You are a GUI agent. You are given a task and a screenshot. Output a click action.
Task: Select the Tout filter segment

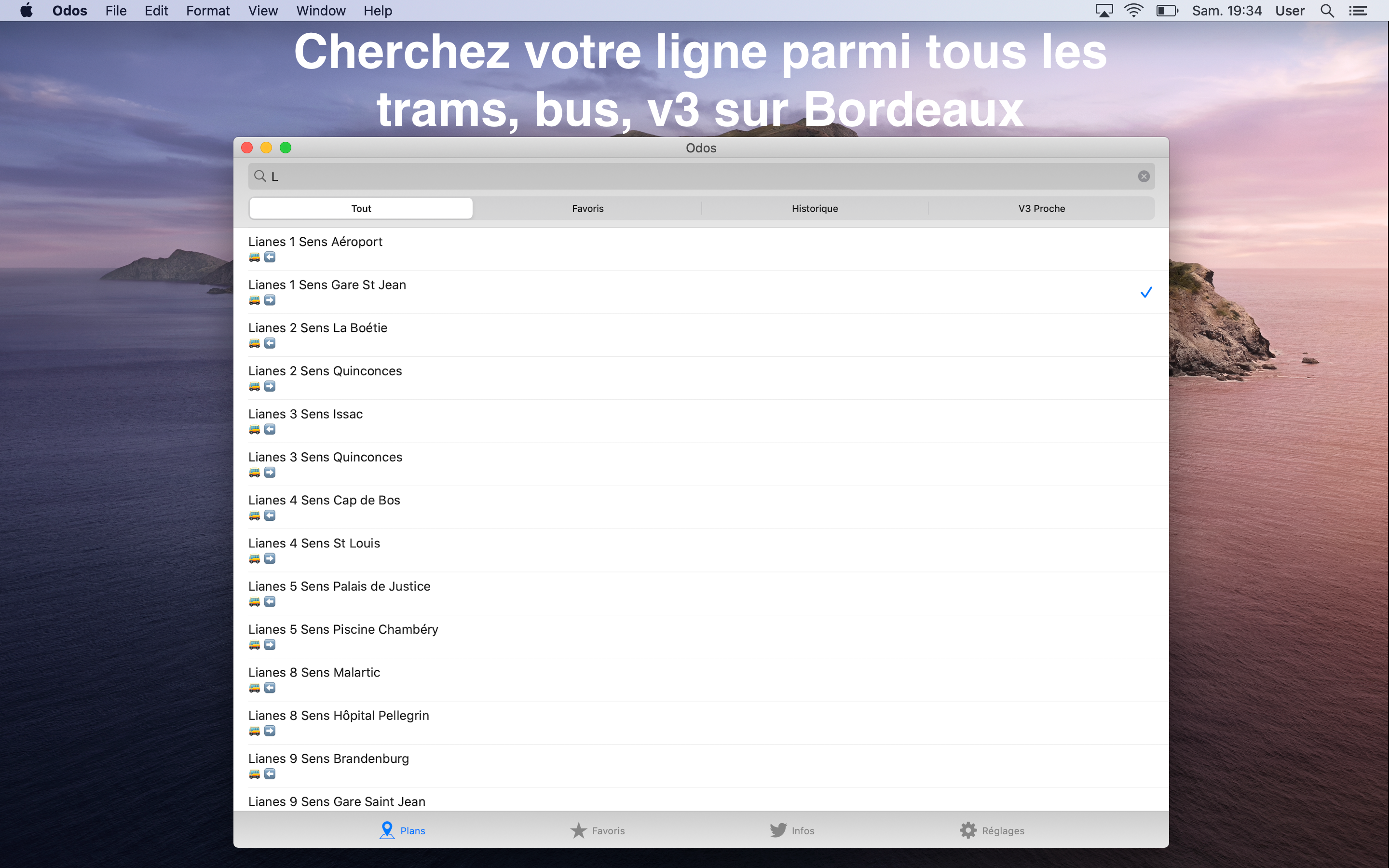(361, 208)
